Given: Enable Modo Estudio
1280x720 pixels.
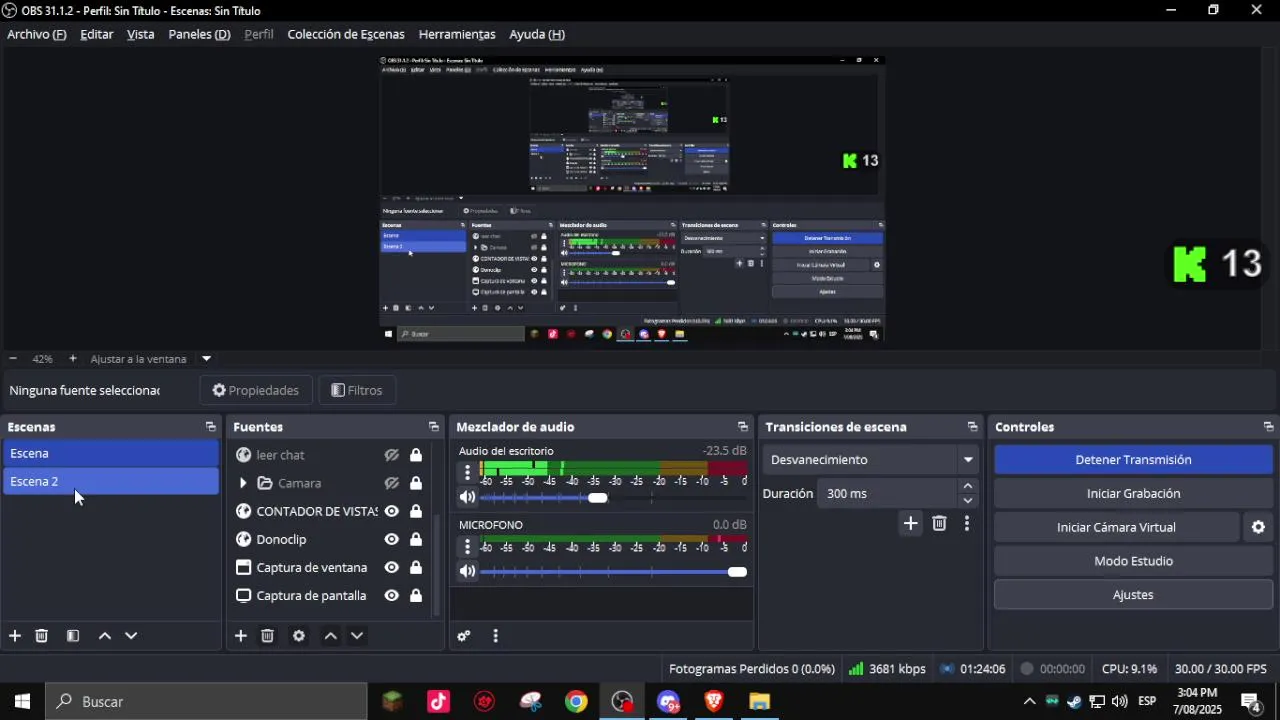Looking at the screenshot, I should pos(1133,561).
